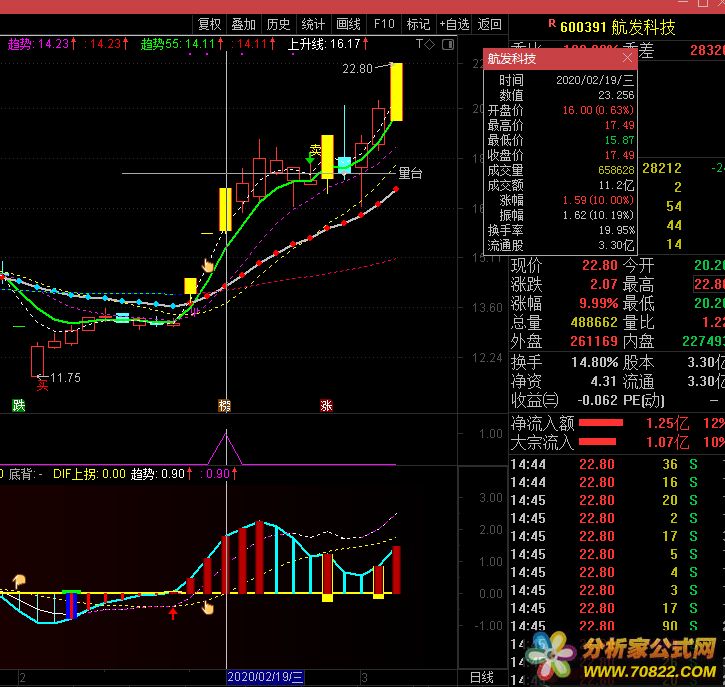Add stock to watchlist with +自选

coord(453,24)
